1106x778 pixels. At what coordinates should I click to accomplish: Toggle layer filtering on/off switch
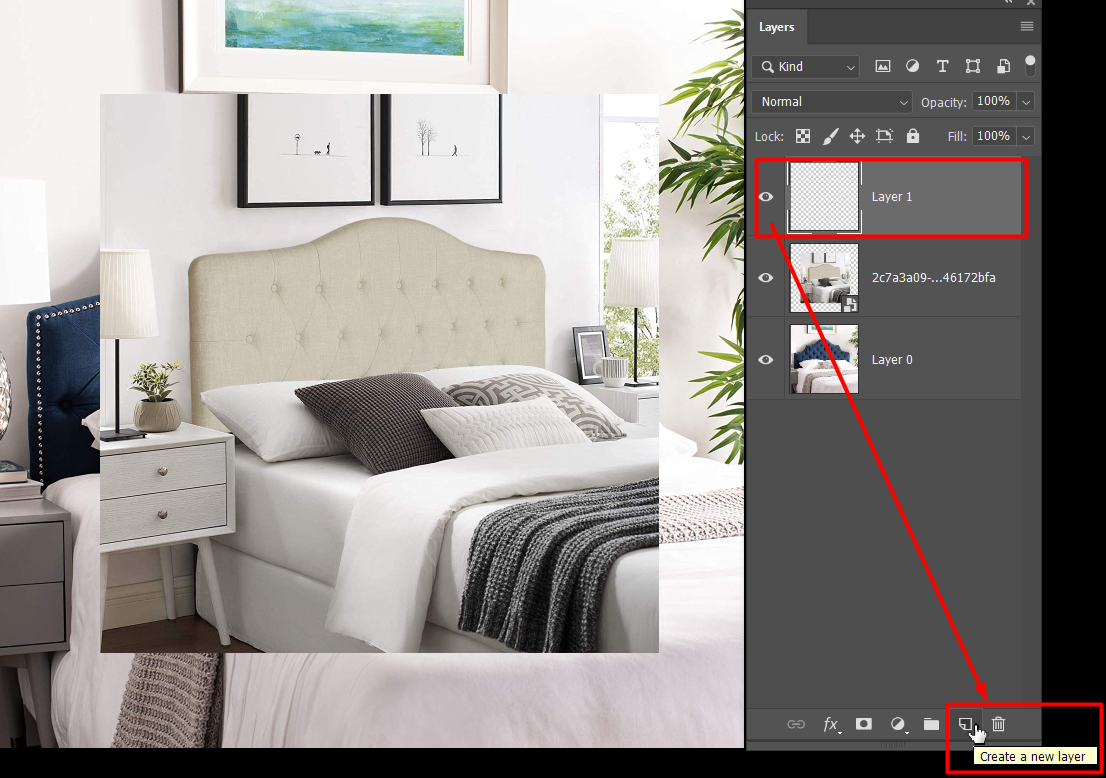click(1031, 66)
